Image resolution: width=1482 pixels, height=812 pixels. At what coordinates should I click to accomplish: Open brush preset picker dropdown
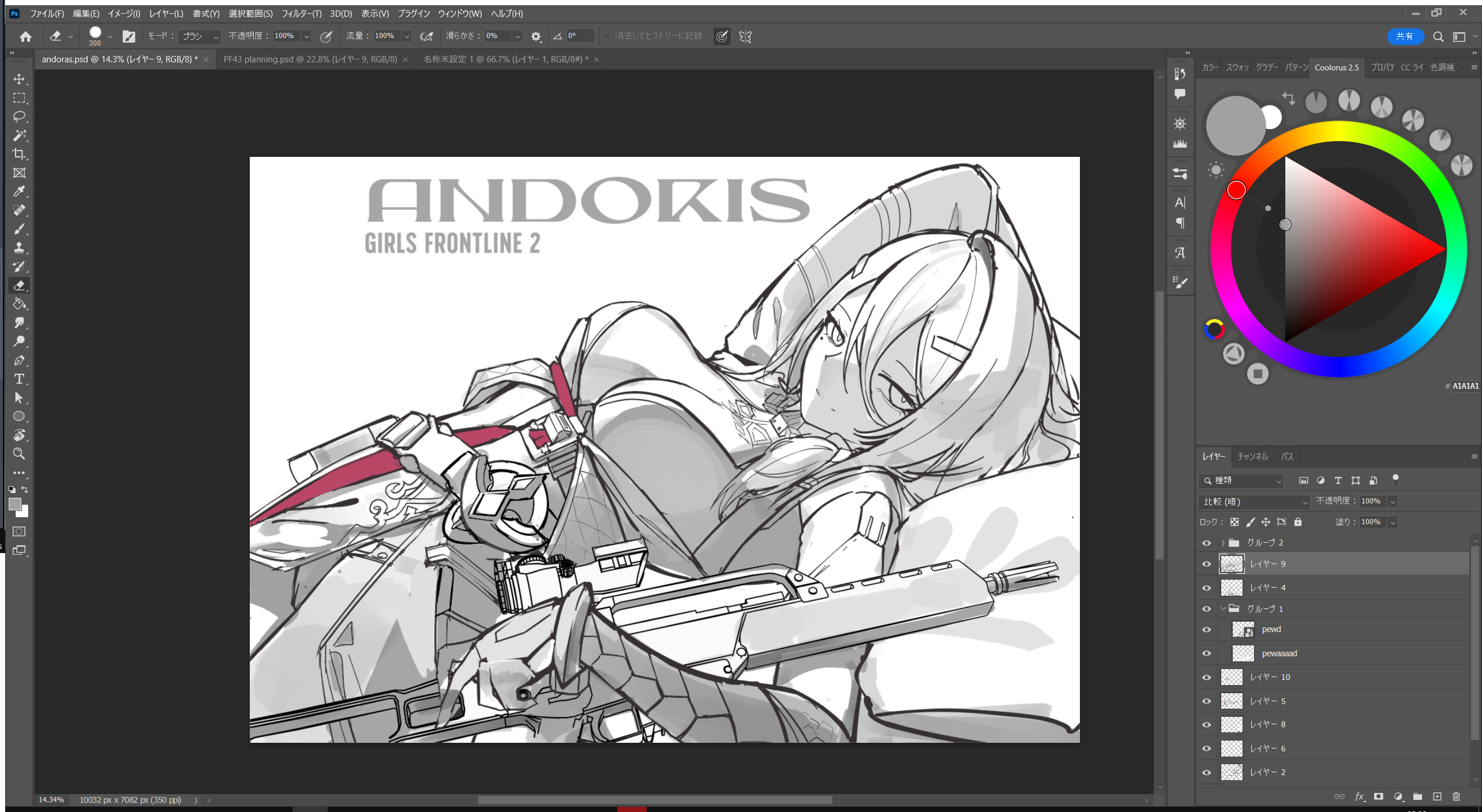click(110, 36)
